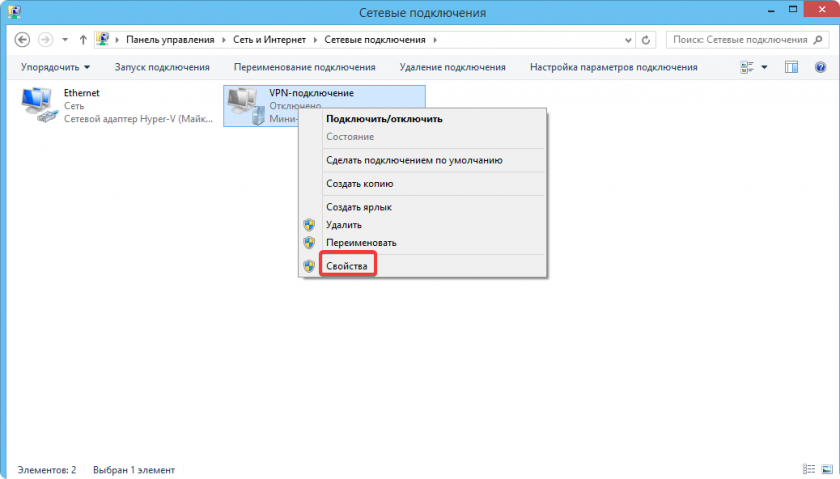
Task: Click Создать ярлык in the context menu
Action: tap(358, 207)
